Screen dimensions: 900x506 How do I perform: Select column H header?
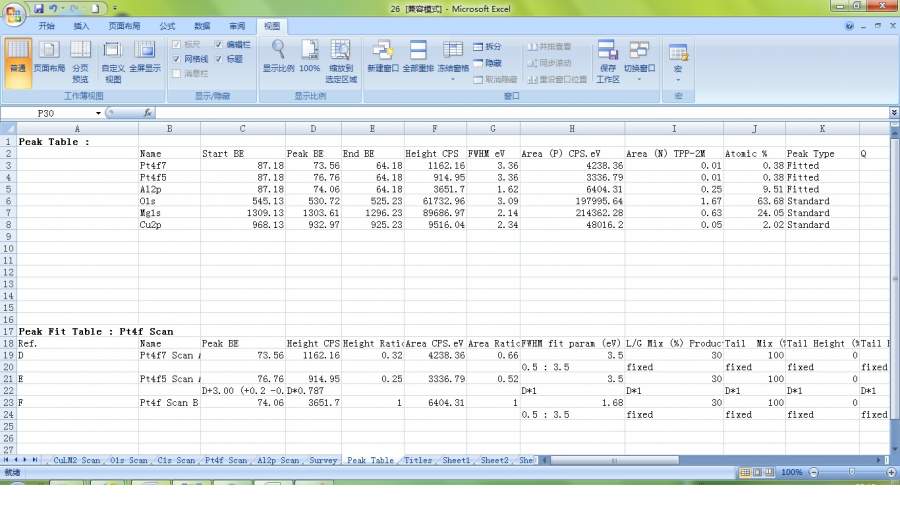click(x=572, y=129)
